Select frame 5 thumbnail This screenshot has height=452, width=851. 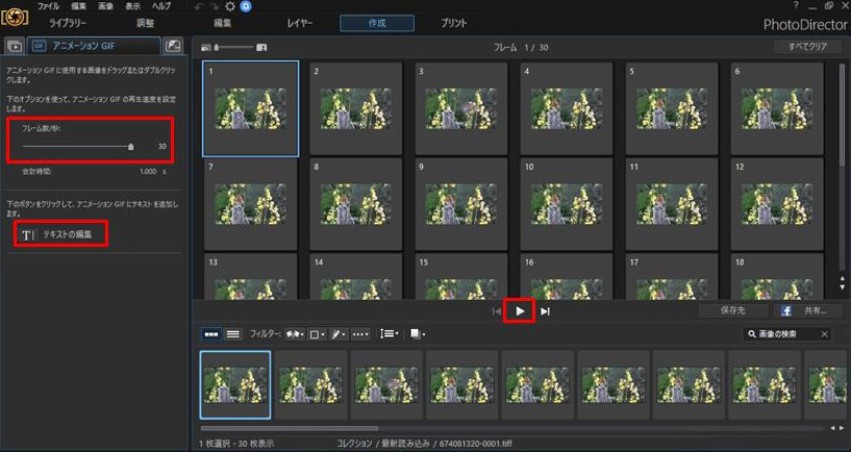tap(671, 109)
